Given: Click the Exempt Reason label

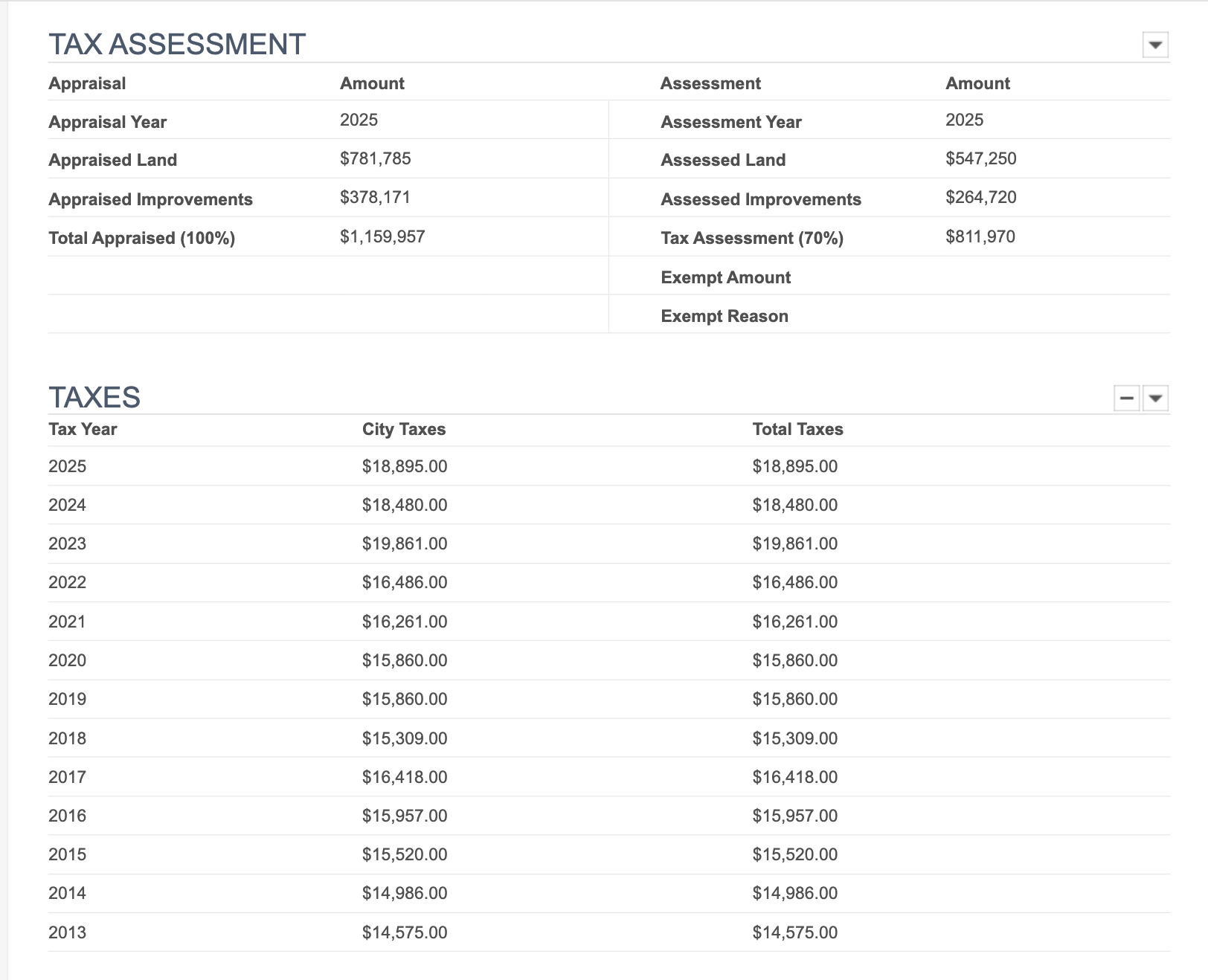Looking at the screenshot, I should click(x=725, y=316).
